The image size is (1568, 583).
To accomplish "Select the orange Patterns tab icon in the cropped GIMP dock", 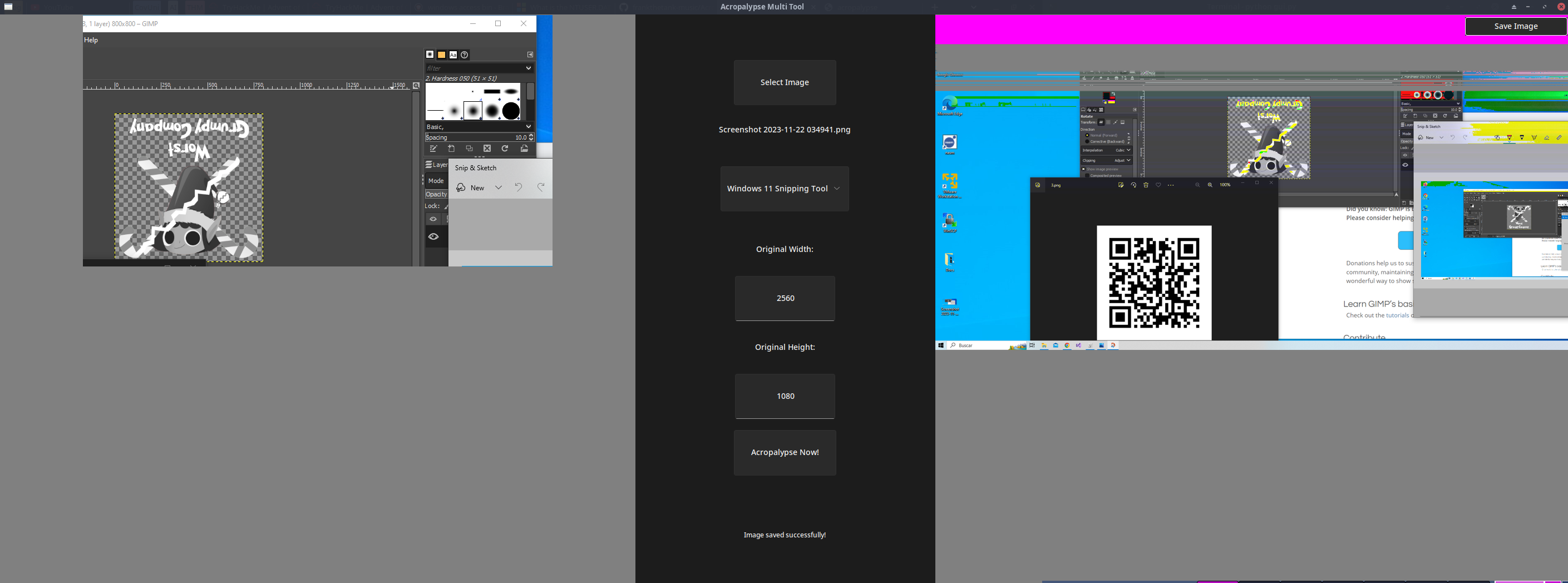I will 442,55.
